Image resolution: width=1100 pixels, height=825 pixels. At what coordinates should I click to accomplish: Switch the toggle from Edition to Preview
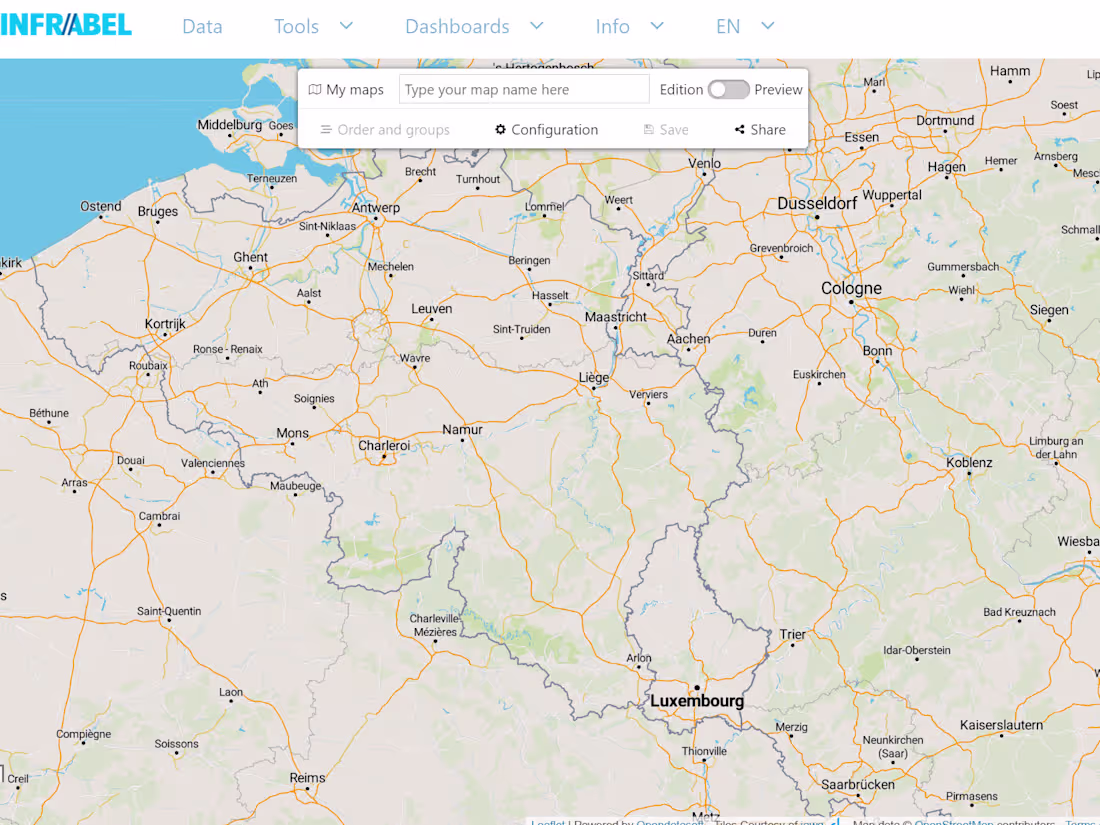[729, 89]
